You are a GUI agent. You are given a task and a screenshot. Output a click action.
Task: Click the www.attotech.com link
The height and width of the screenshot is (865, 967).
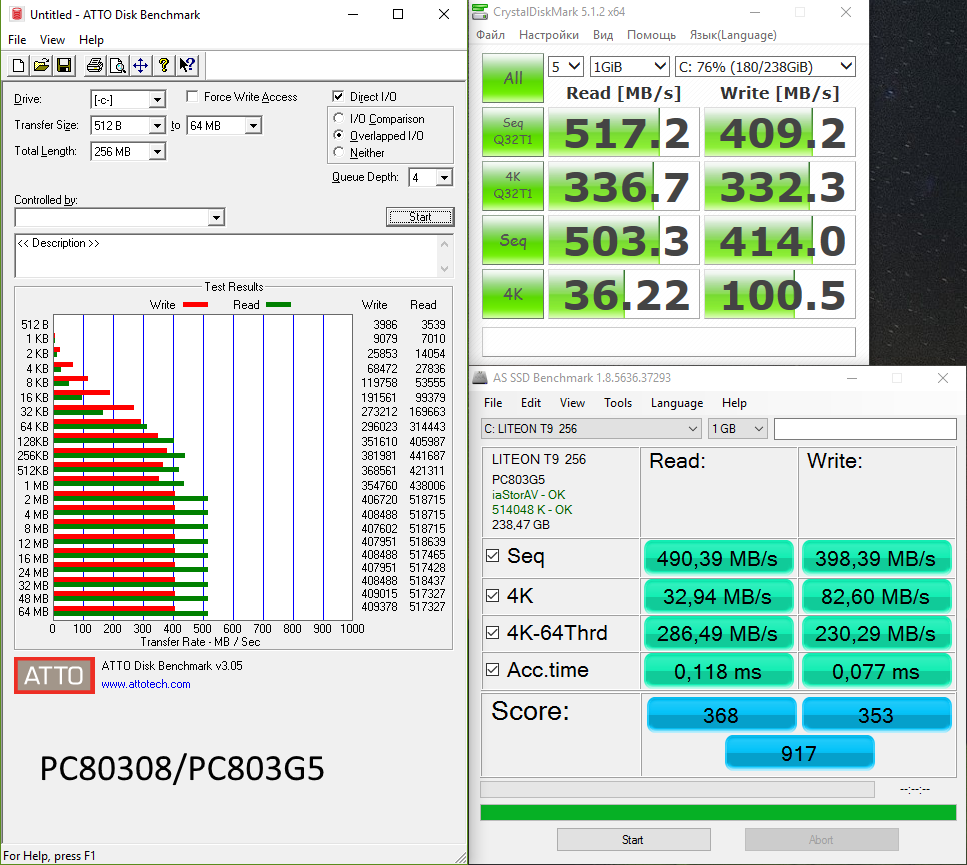pyautogui.click(x=146, y=684)
